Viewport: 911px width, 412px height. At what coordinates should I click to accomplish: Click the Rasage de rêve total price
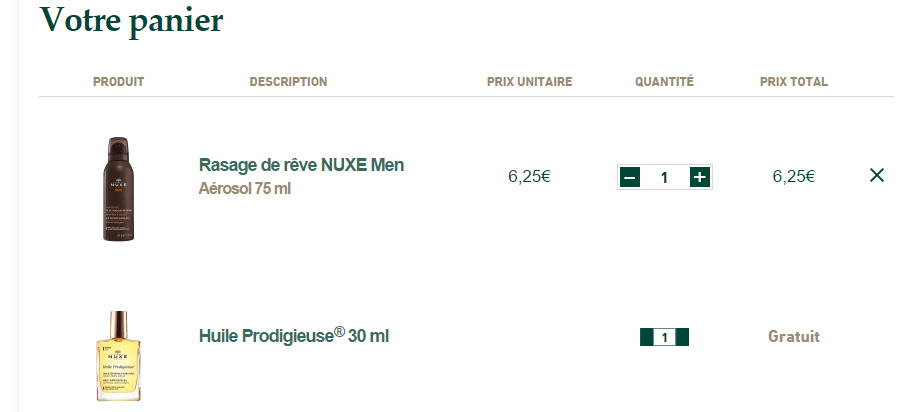pyautogui.click(x=794, y=177)
